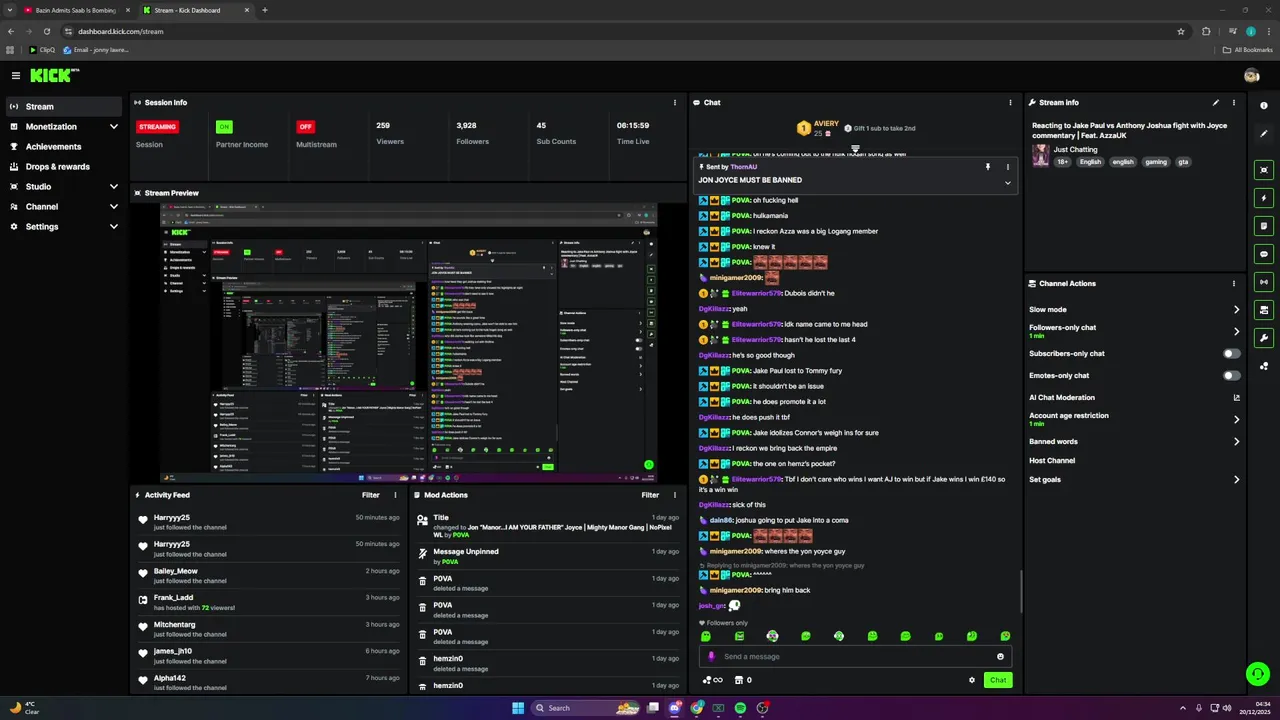Expand the Studio sidebar section

coord(114,187)
